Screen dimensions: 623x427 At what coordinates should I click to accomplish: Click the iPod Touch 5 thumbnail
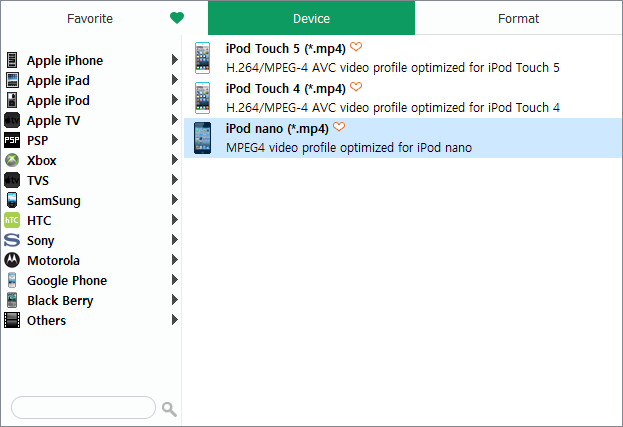pyautogui.click(x=202, y=58)
